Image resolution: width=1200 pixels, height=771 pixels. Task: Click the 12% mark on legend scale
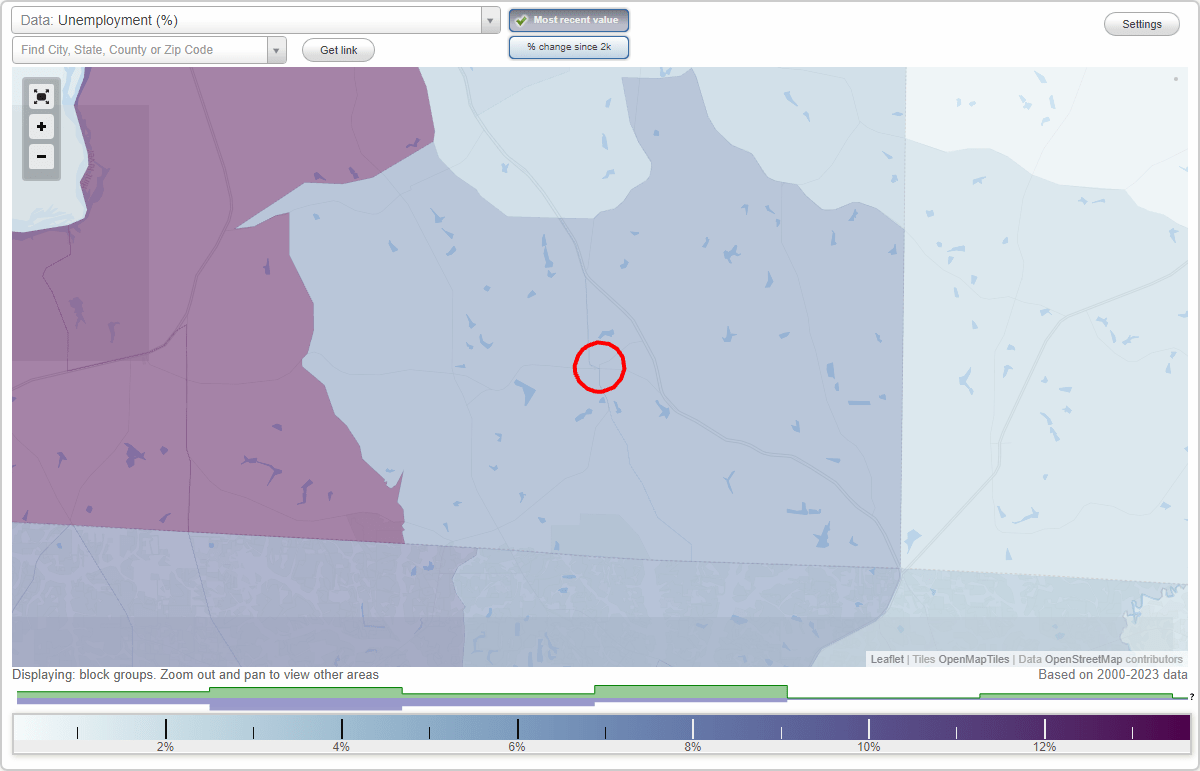(x=1045, y=746)
